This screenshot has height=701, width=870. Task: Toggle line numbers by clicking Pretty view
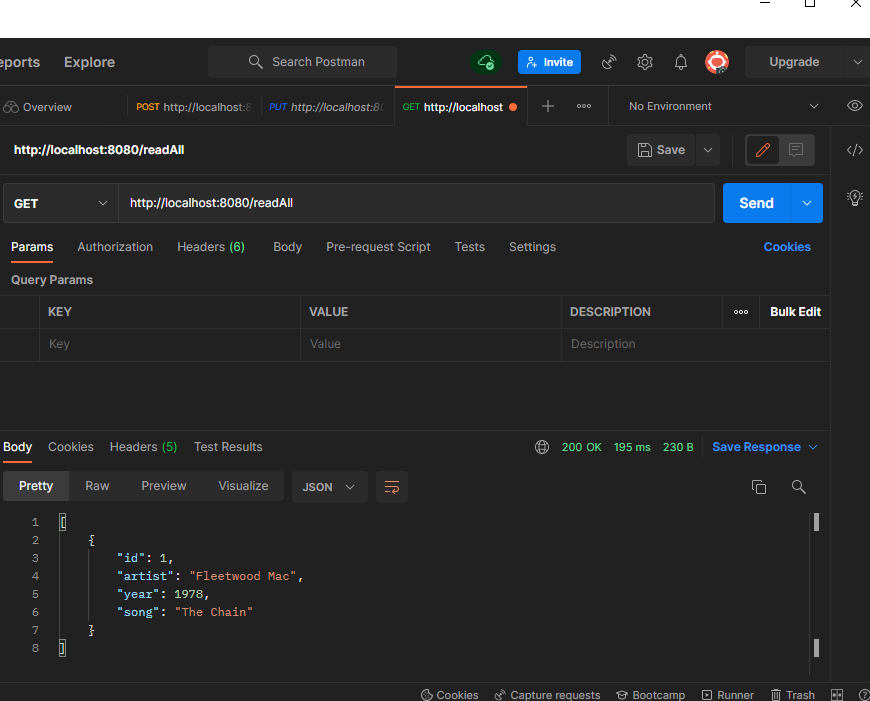tap(36, 486)
